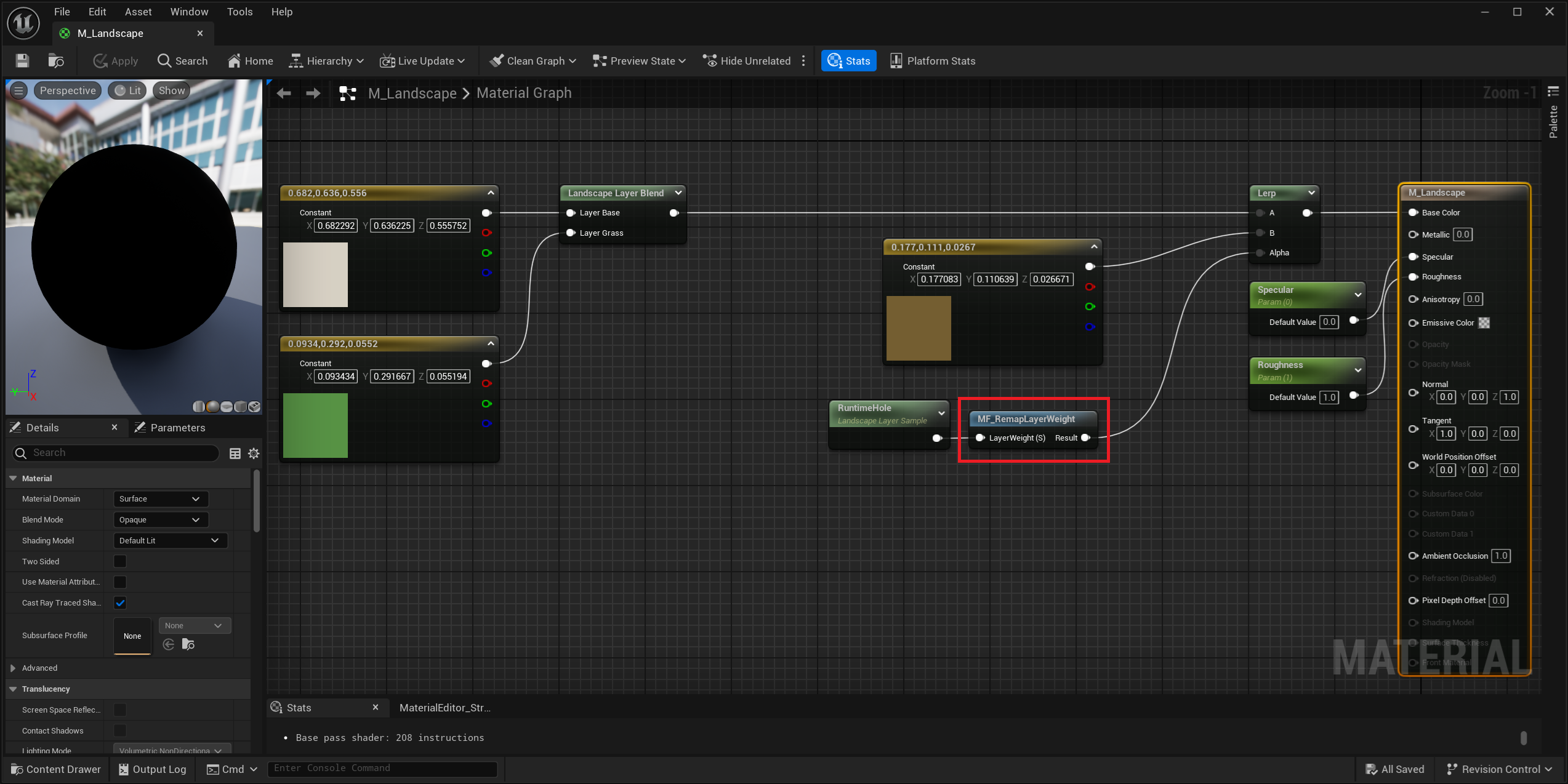The image size is (1568, 784).
Task: Open the Shading Model dropdown
Action: pyautogui.click(x=169, y=540)
